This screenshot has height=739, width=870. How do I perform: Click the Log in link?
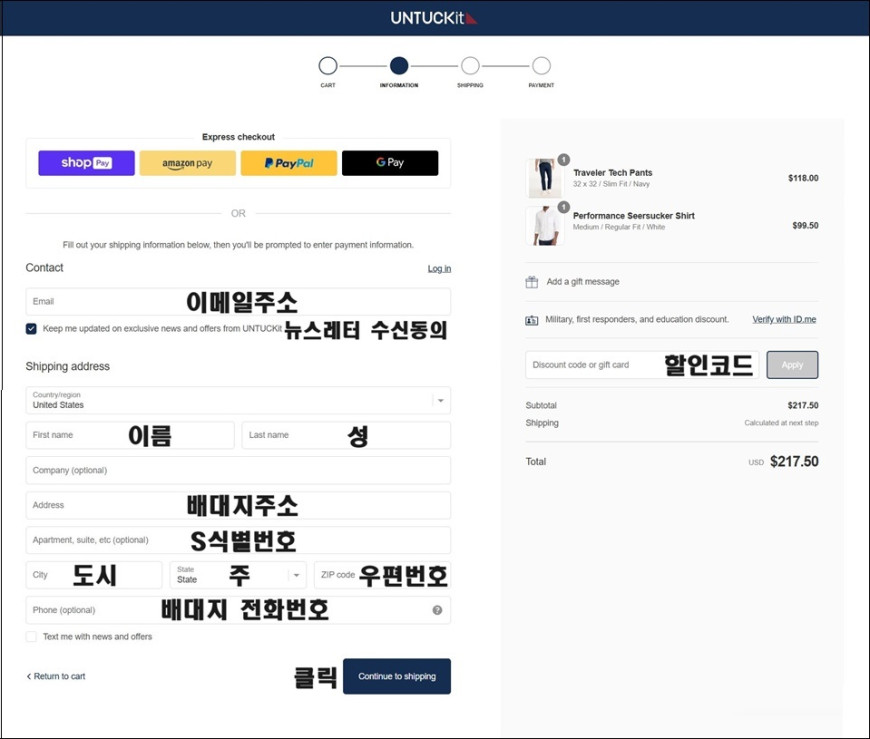(439, 269)
